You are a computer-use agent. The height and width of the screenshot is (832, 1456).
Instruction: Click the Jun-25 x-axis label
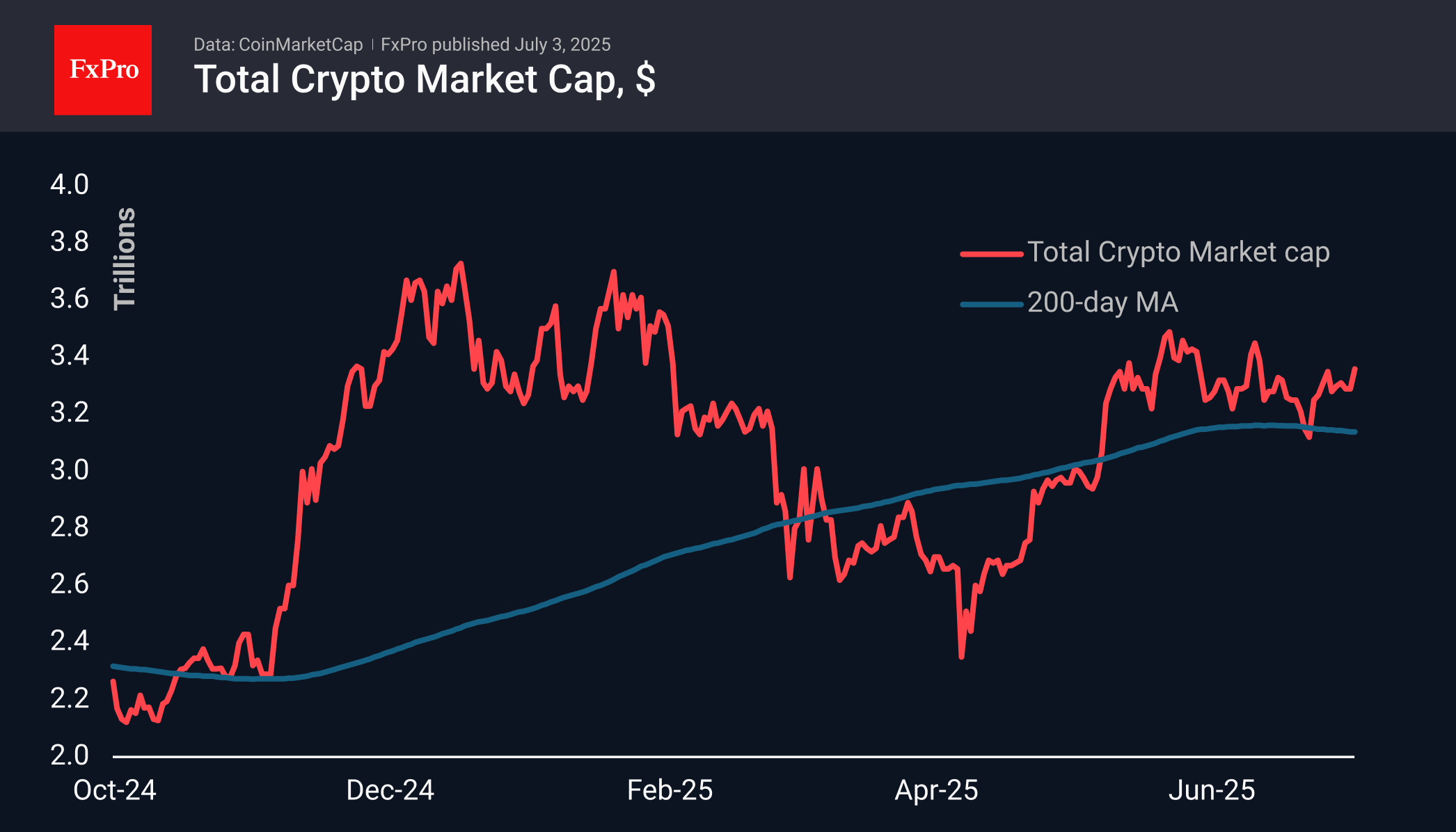click(1211, 790)
